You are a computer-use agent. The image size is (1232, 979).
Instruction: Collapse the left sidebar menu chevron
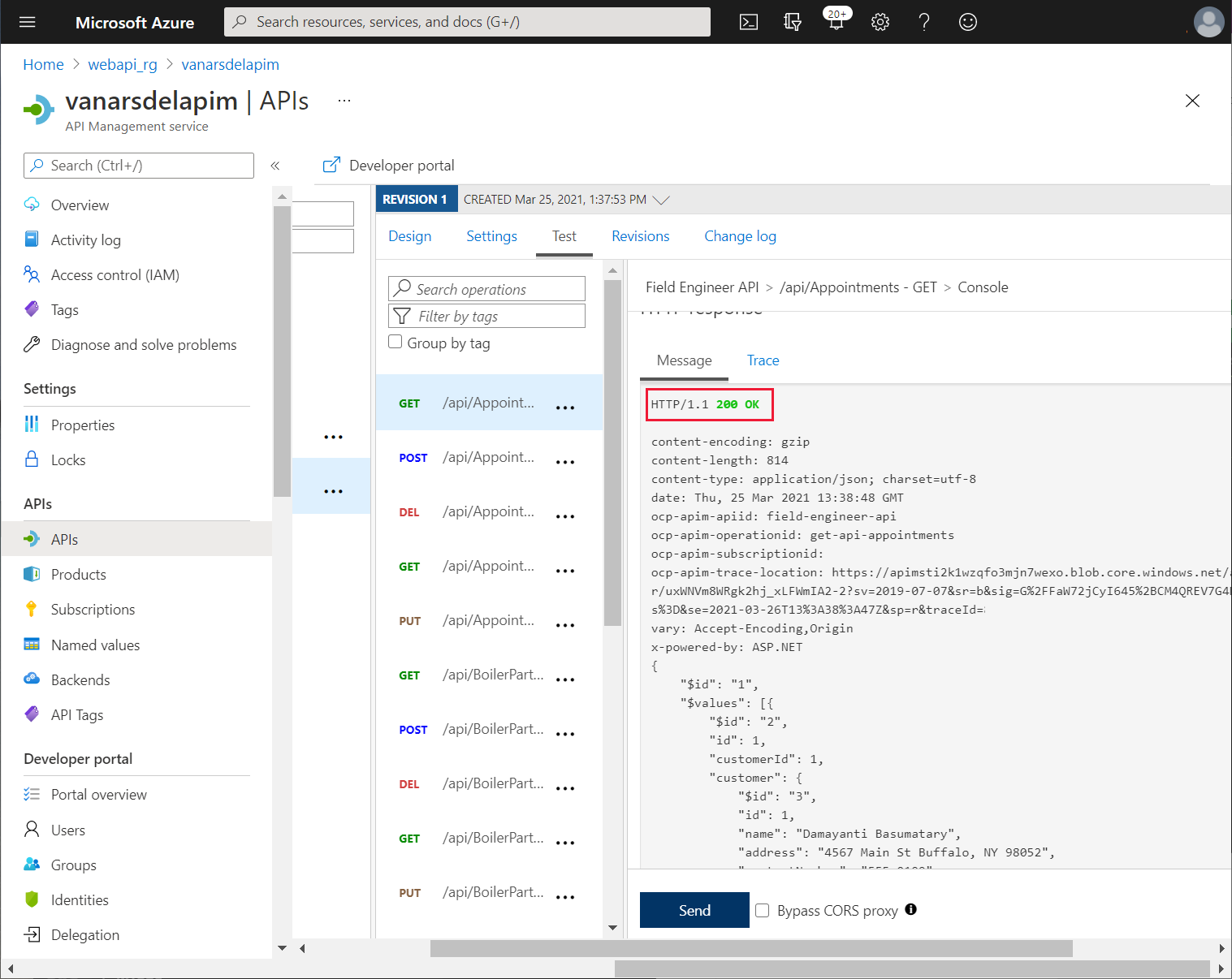(x=275, y=166)
